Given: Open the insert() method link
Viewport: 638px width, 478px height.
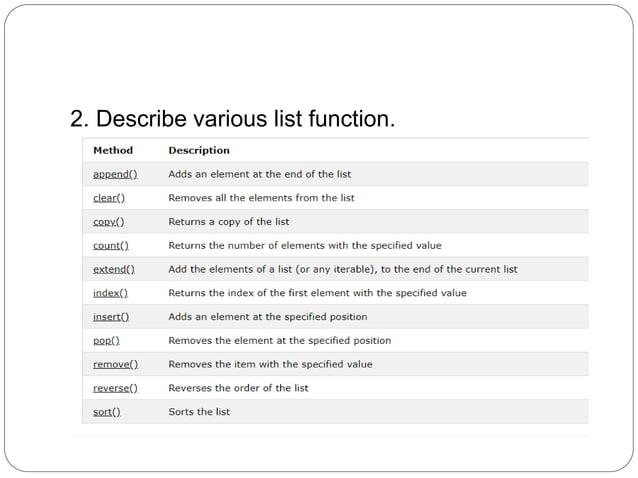Looking at the screenshot, I should tap(111, 316).
